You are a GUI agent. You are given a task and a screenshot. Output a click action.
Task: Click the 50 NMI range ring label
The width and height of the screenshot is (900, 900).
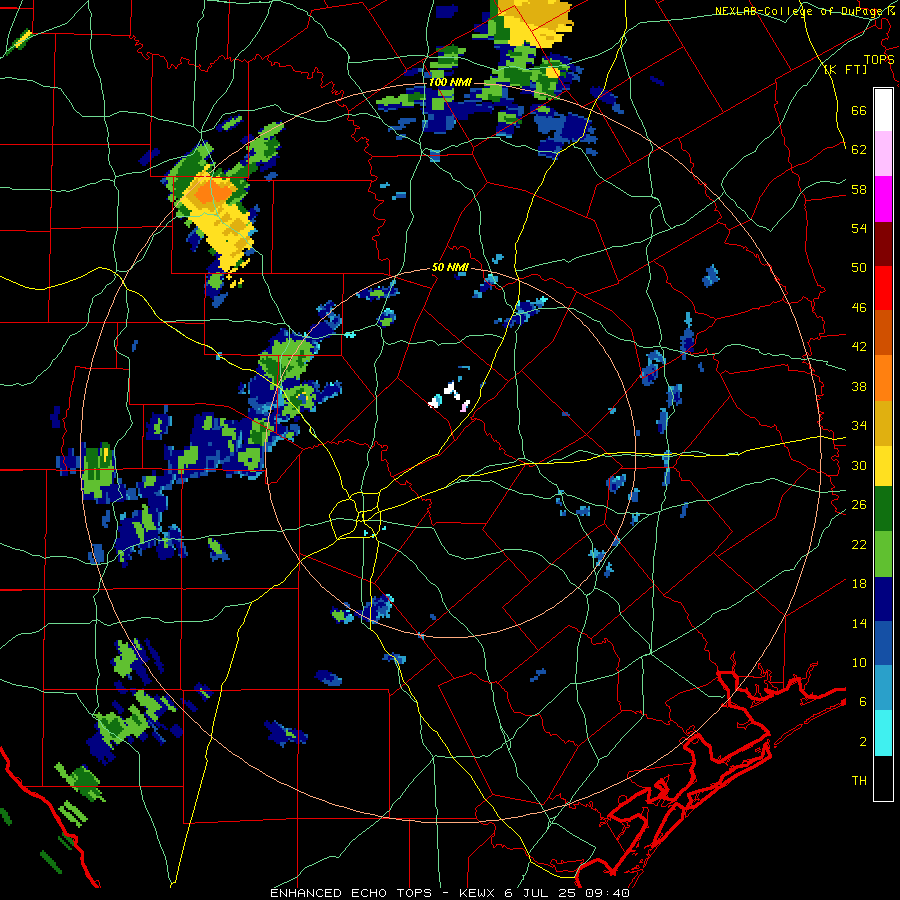point(450,267)
